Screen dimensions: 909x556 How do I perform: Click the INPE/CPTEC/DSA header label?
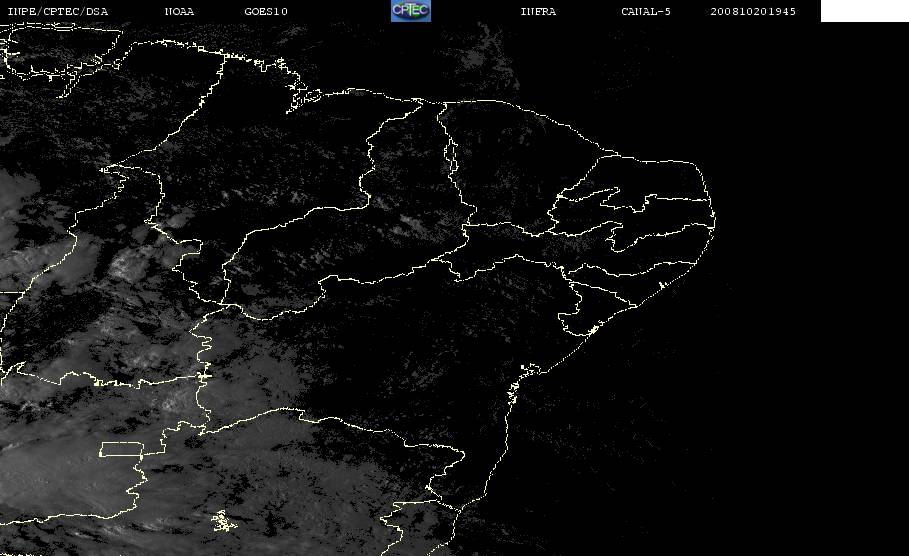tap(57, 12)
